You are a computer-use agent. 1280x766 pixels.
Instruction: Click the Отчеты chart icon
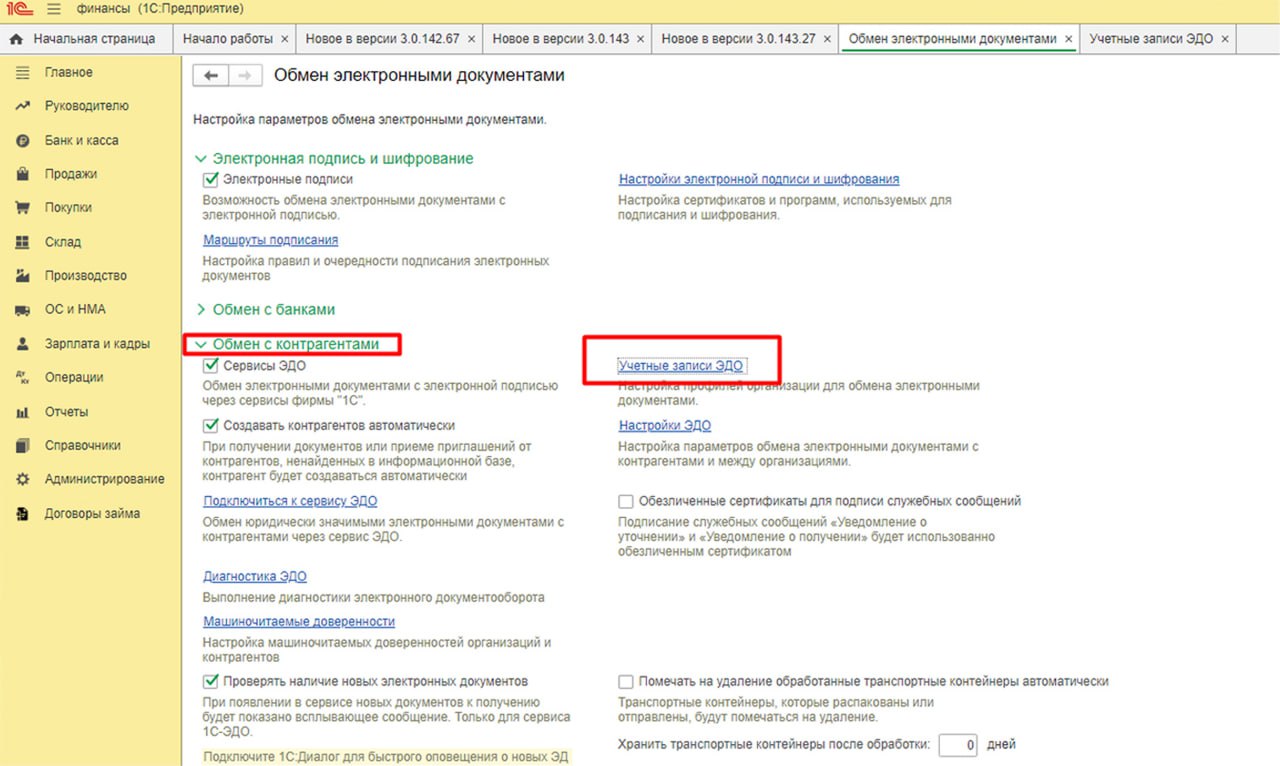pos(23,412)
